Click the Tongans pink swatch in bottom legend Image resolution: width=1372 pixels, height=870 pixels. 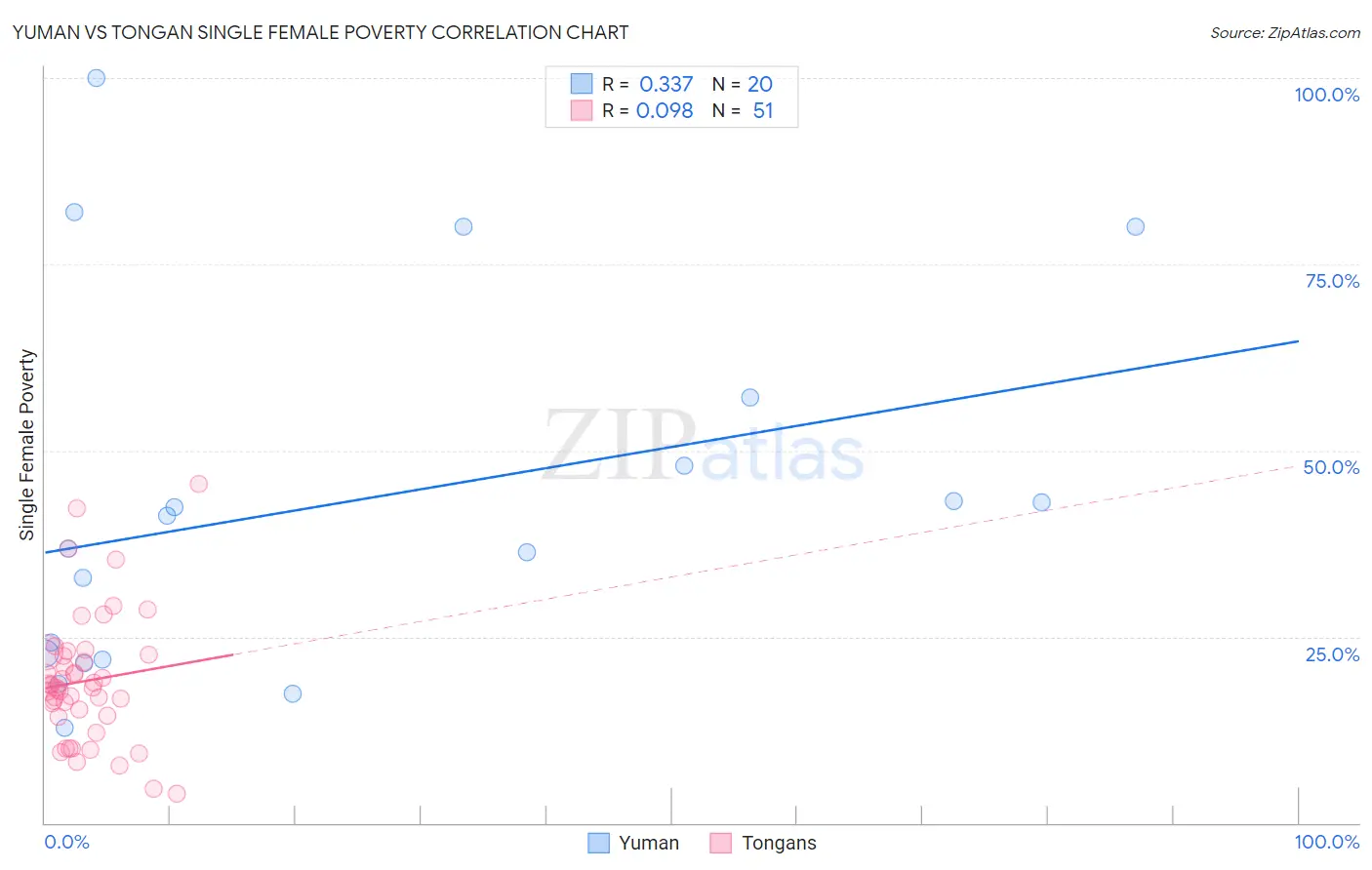pyautogui.click(x=720, y=843)
